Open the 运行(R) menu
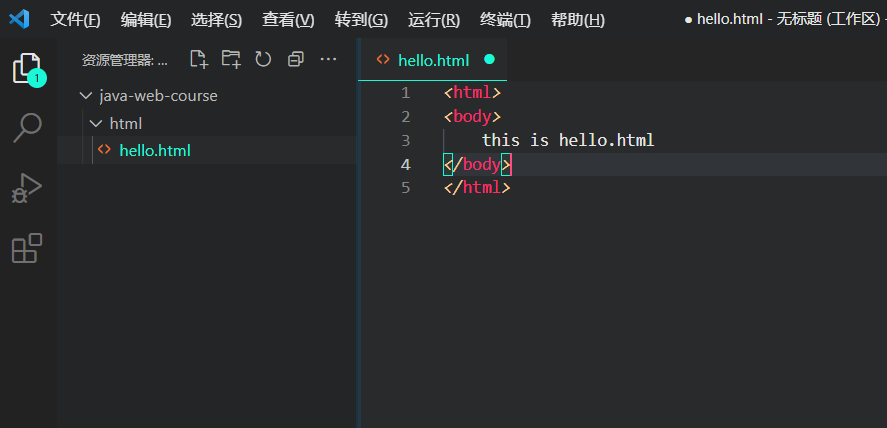This screenshot has width=887, height=428. [x=434, y=20]
